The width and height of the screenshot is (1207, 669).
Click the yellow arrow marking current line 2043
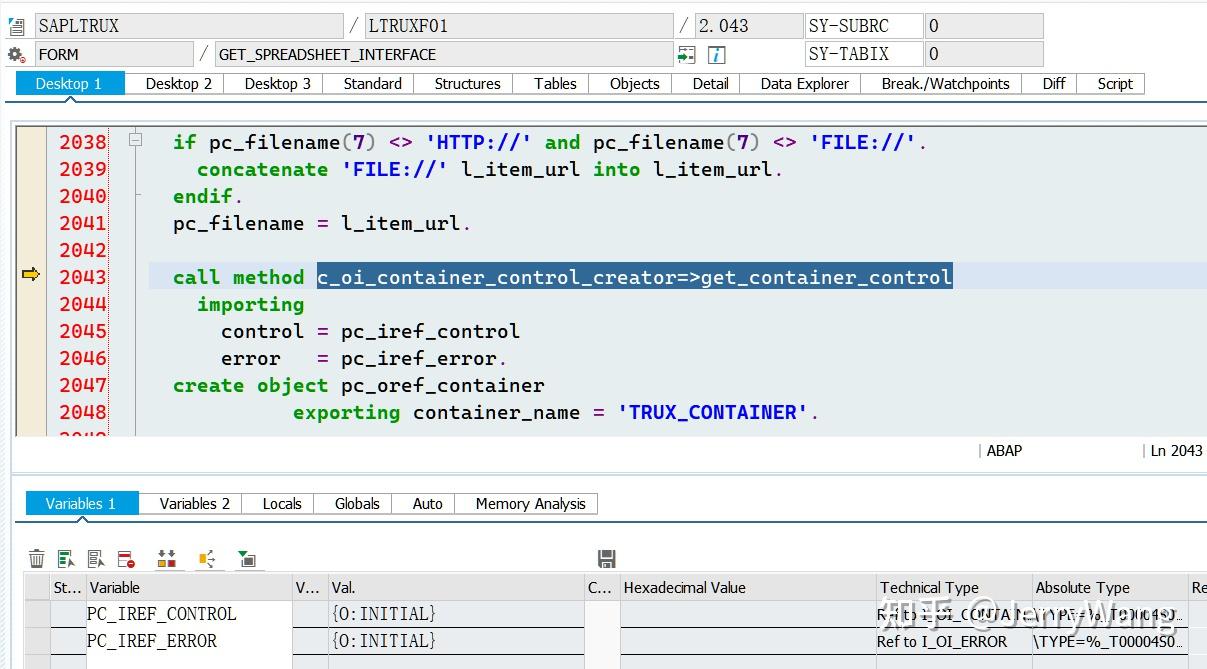coord(31,273)
